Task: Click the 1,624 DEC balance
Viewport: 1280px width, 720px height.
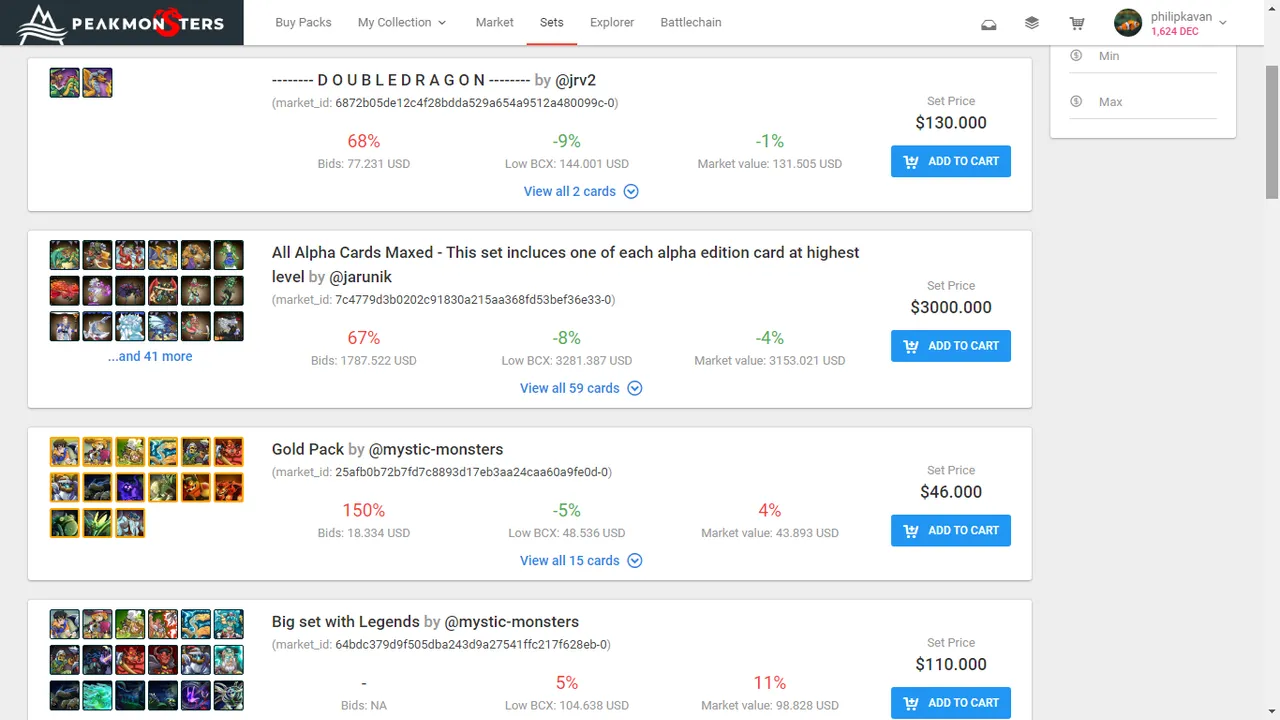Action: point(1175,32)
